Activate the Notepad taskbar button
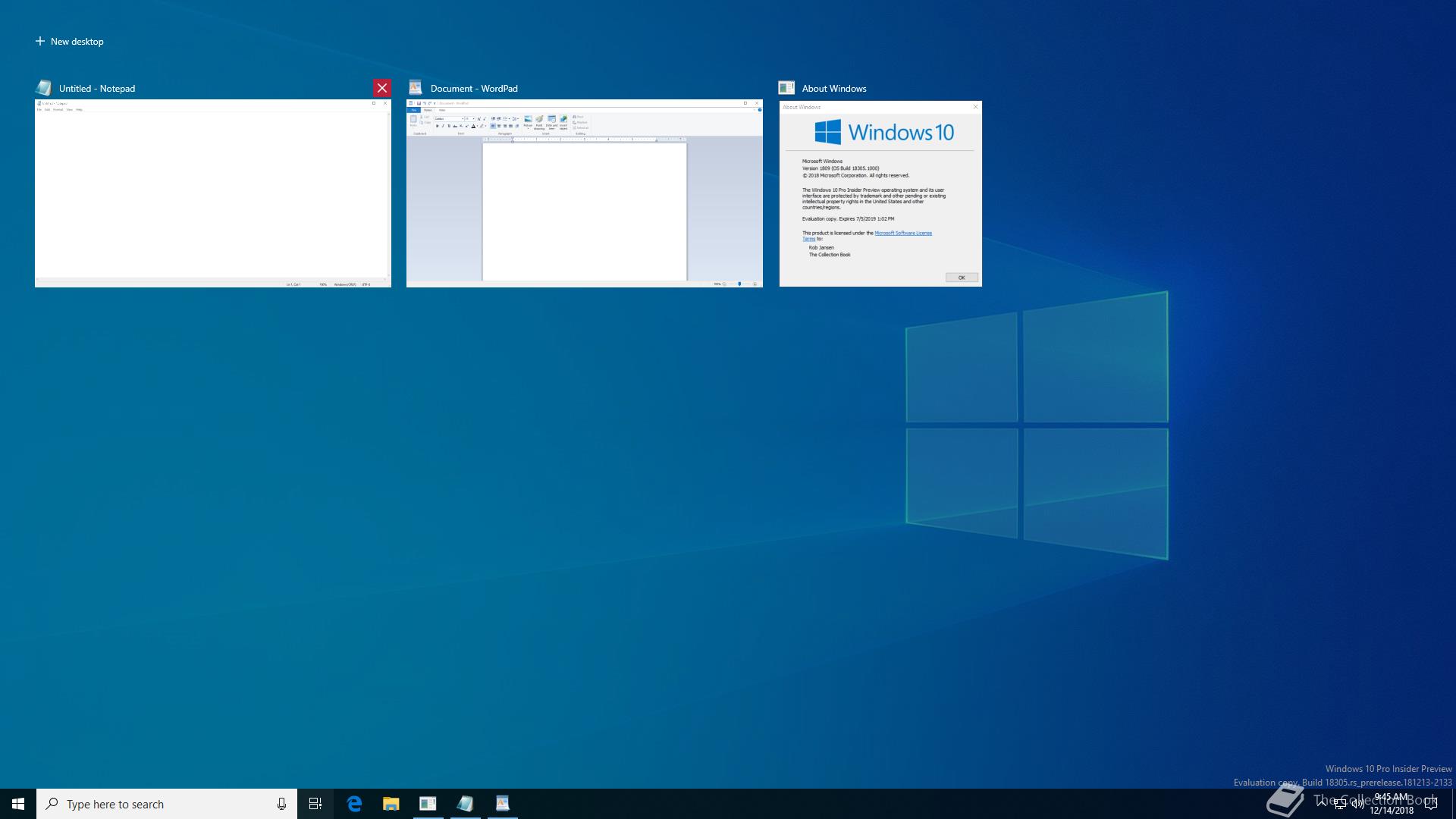This screenshot has width=1456, height=819. [x=465, y=804]
